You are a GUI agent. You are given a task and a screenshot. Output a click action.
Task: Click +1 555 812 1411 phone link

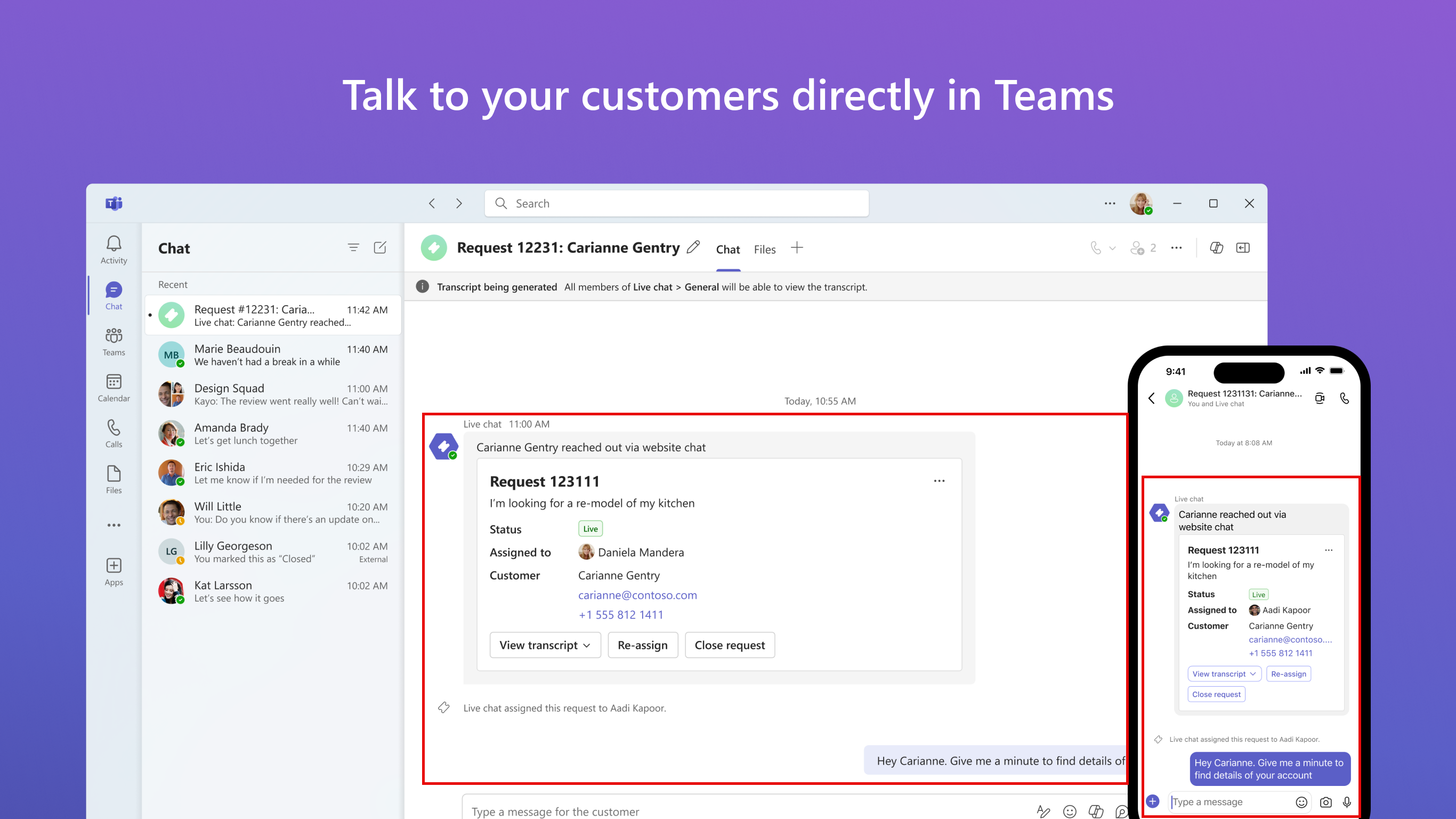click(x=620, y=614)
